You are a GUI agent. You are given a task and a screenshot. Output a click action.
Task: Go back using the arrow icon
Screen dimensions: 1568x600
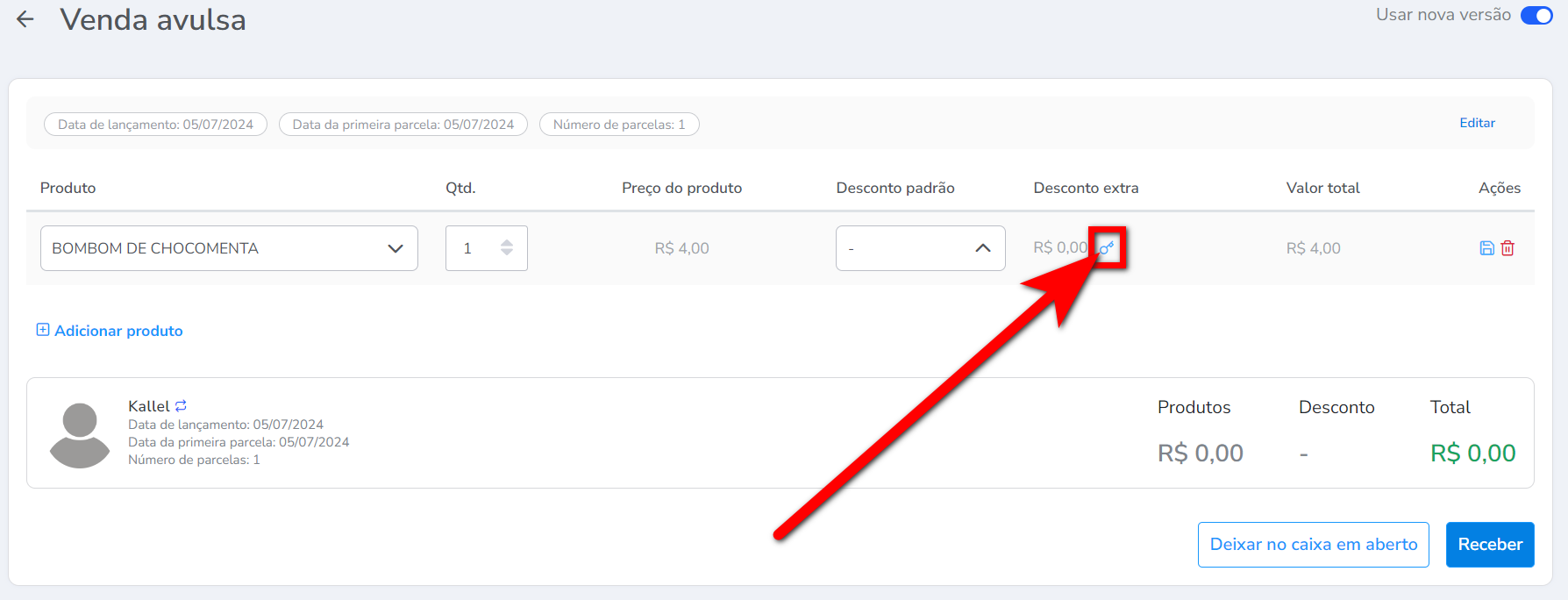(25, 19)
